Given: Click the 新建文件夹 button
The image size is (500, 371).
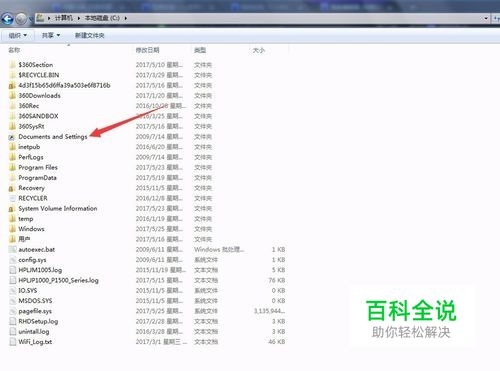Looking at the screenshot, I should [x=89, y=35].
